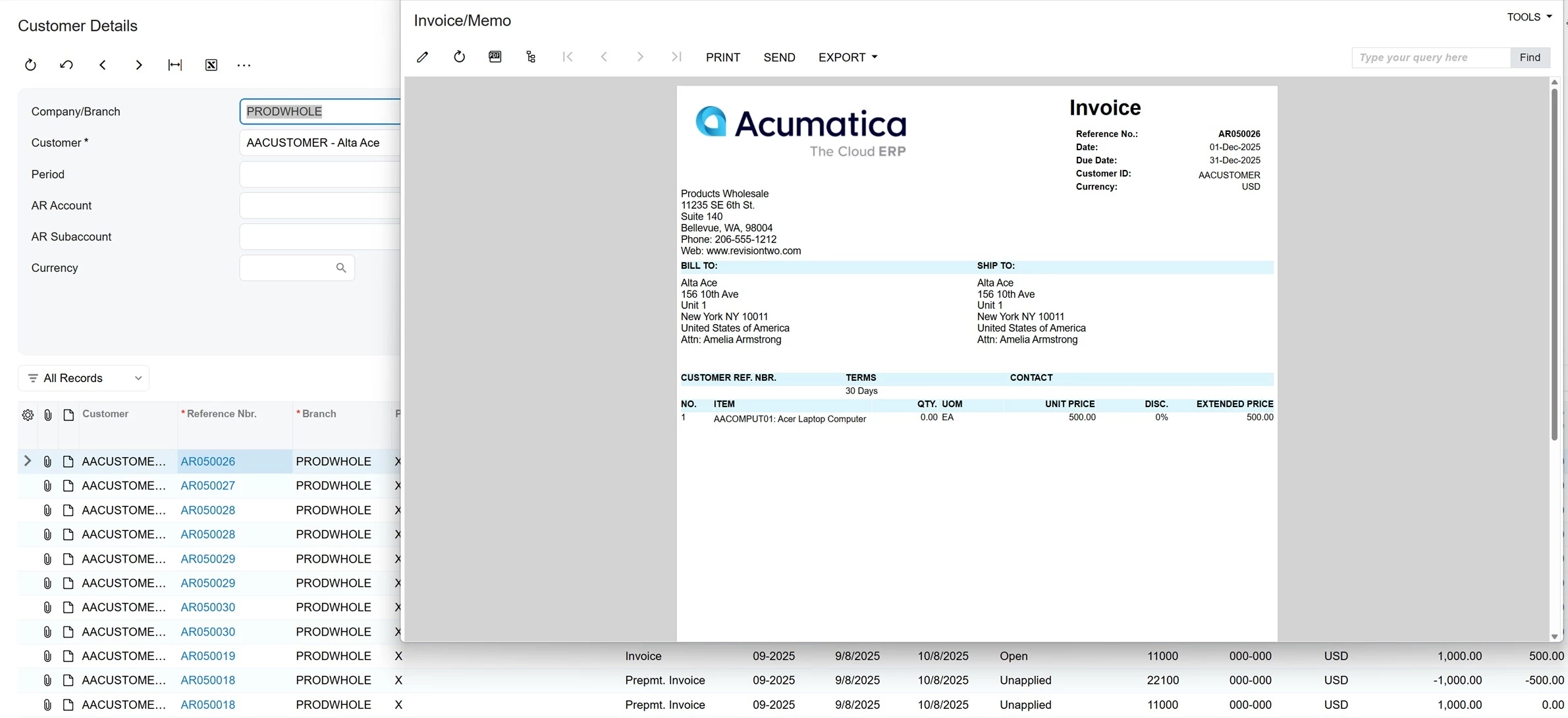Click the PDF view mode icon
The image size is (1568, 718).
coord(495,57)
